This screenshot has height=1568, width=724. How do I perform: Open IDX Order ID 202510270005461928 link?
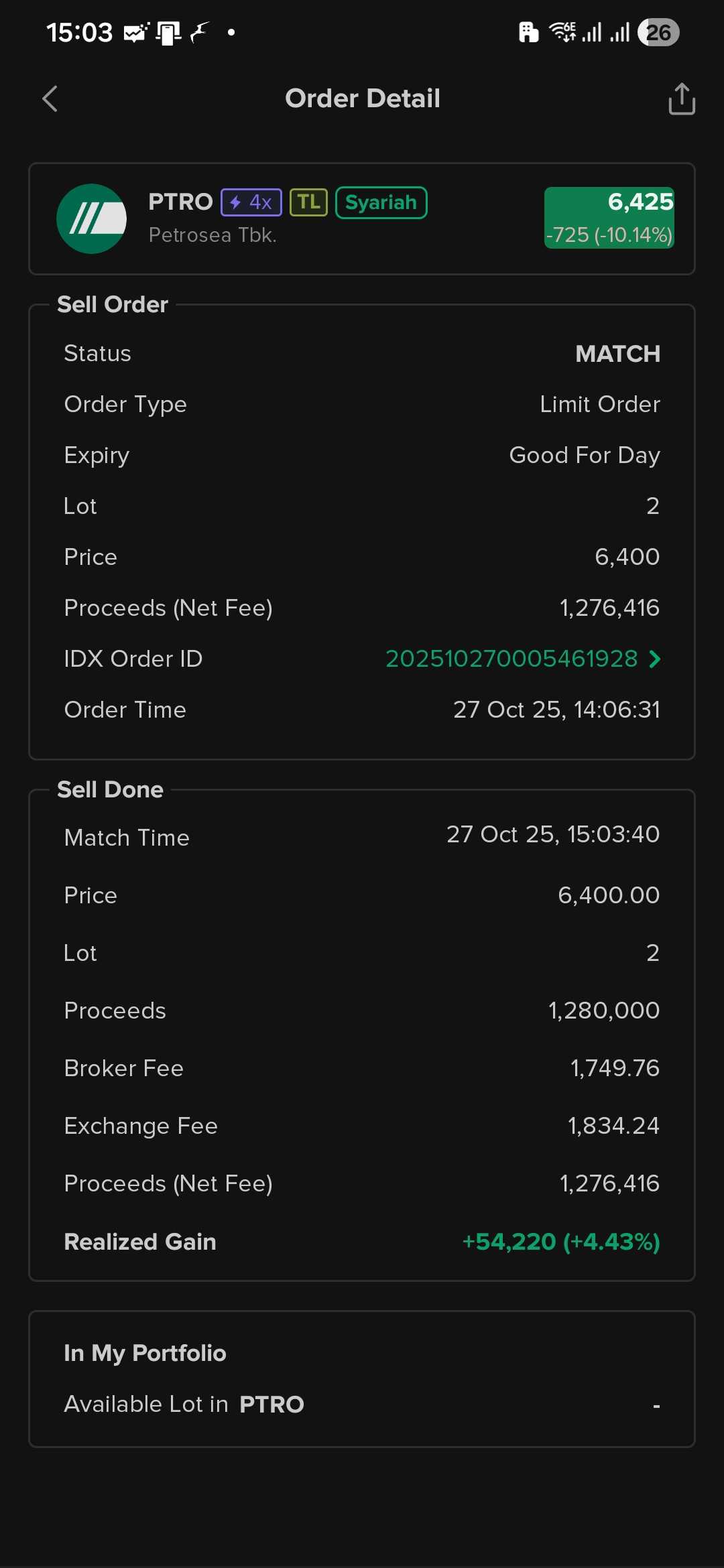[x=511, y=659]
